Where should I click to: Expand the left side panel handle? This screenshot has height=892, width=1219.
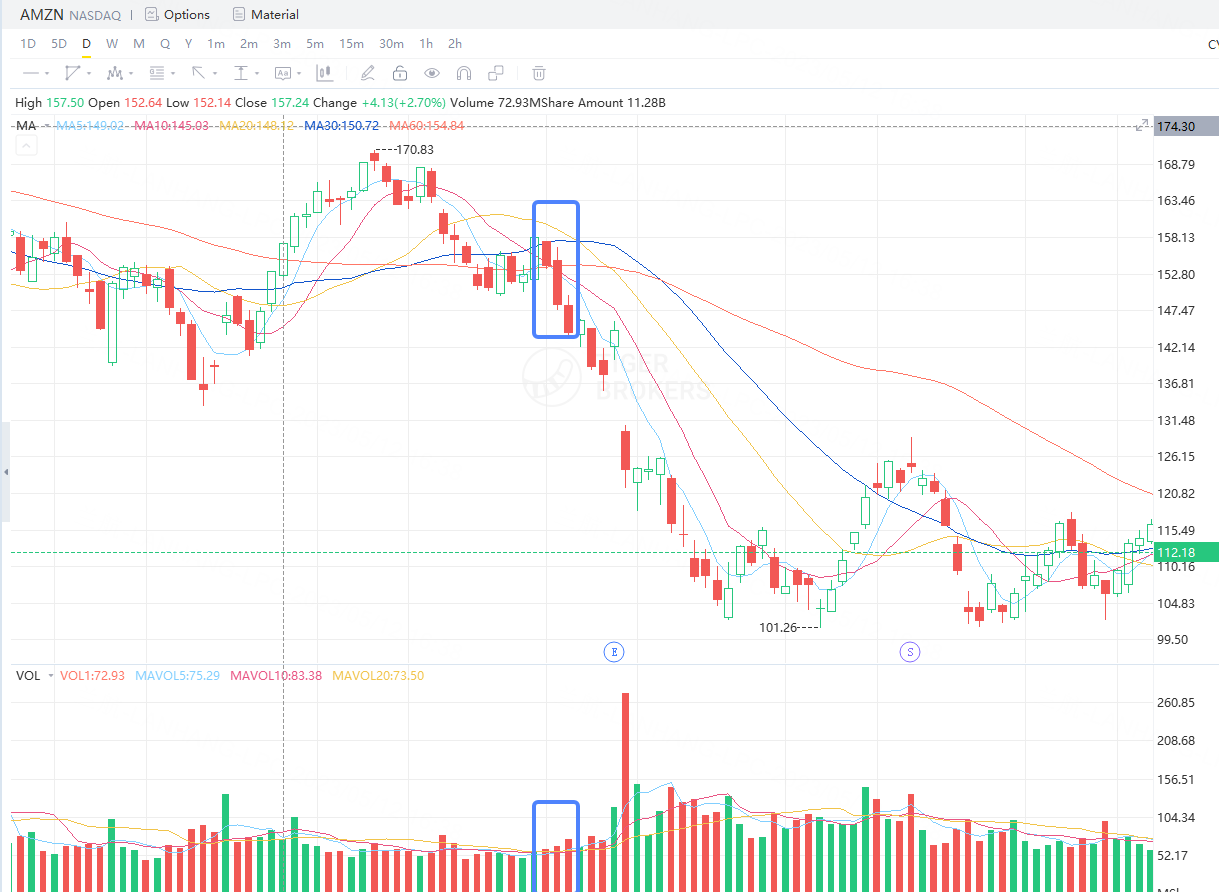[x=4, y=471]
